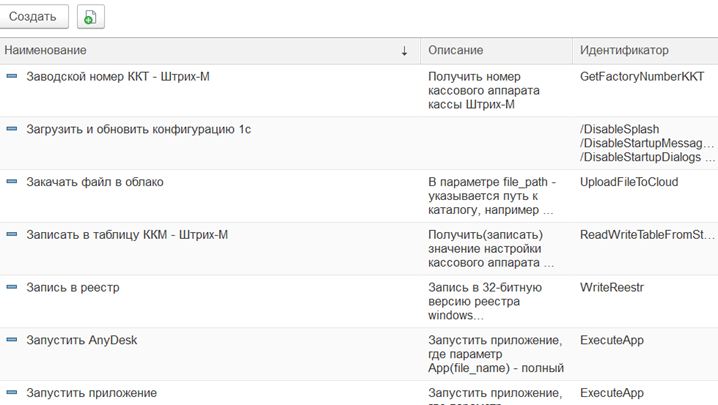Click the Идентификатор column header

tap(624, 50)
